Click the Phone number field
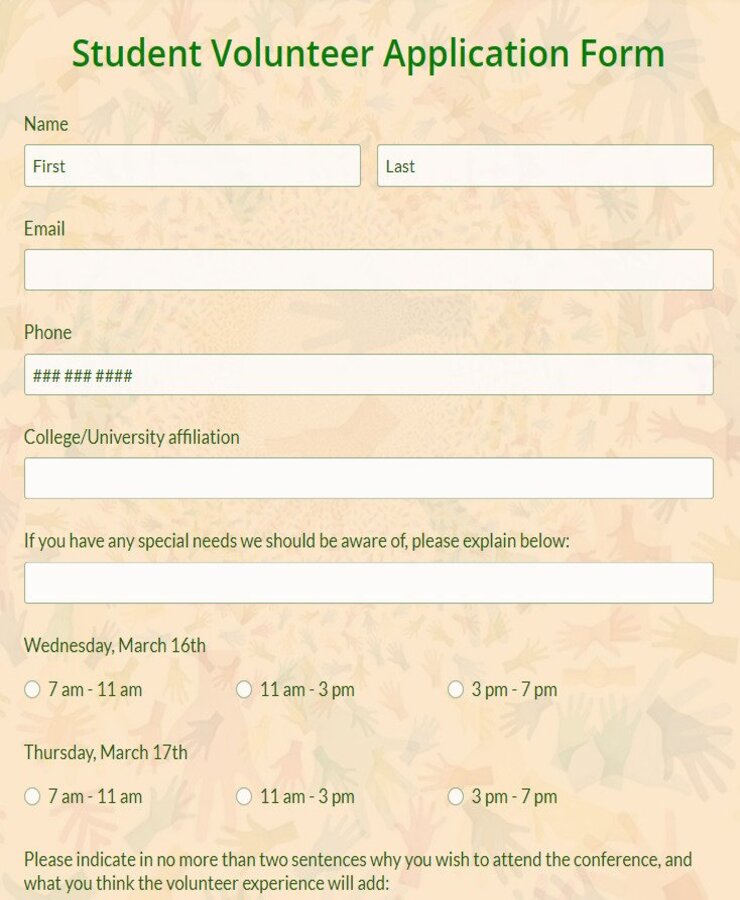This screenshot has height=900, width=740. (369, 375)
